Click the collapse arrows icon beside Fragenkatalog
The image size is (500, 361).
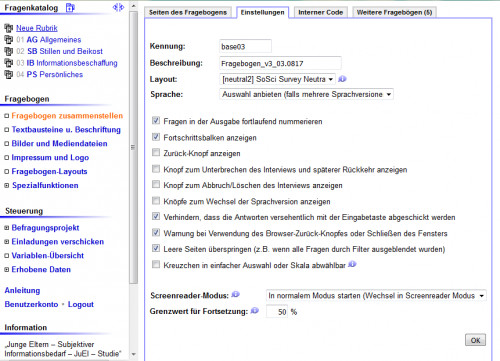pyautogui.click(x=118, y=7)
